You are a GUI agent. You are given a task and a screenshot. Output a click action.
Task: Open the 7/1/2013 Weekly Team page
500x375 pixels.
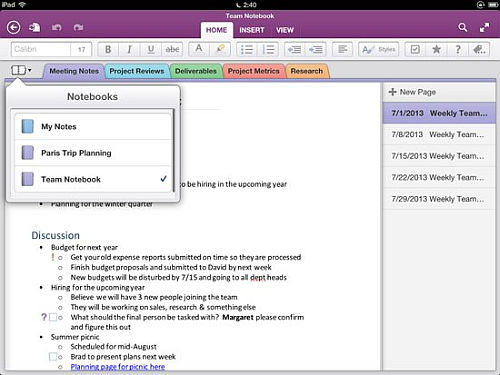coord(439,113)
